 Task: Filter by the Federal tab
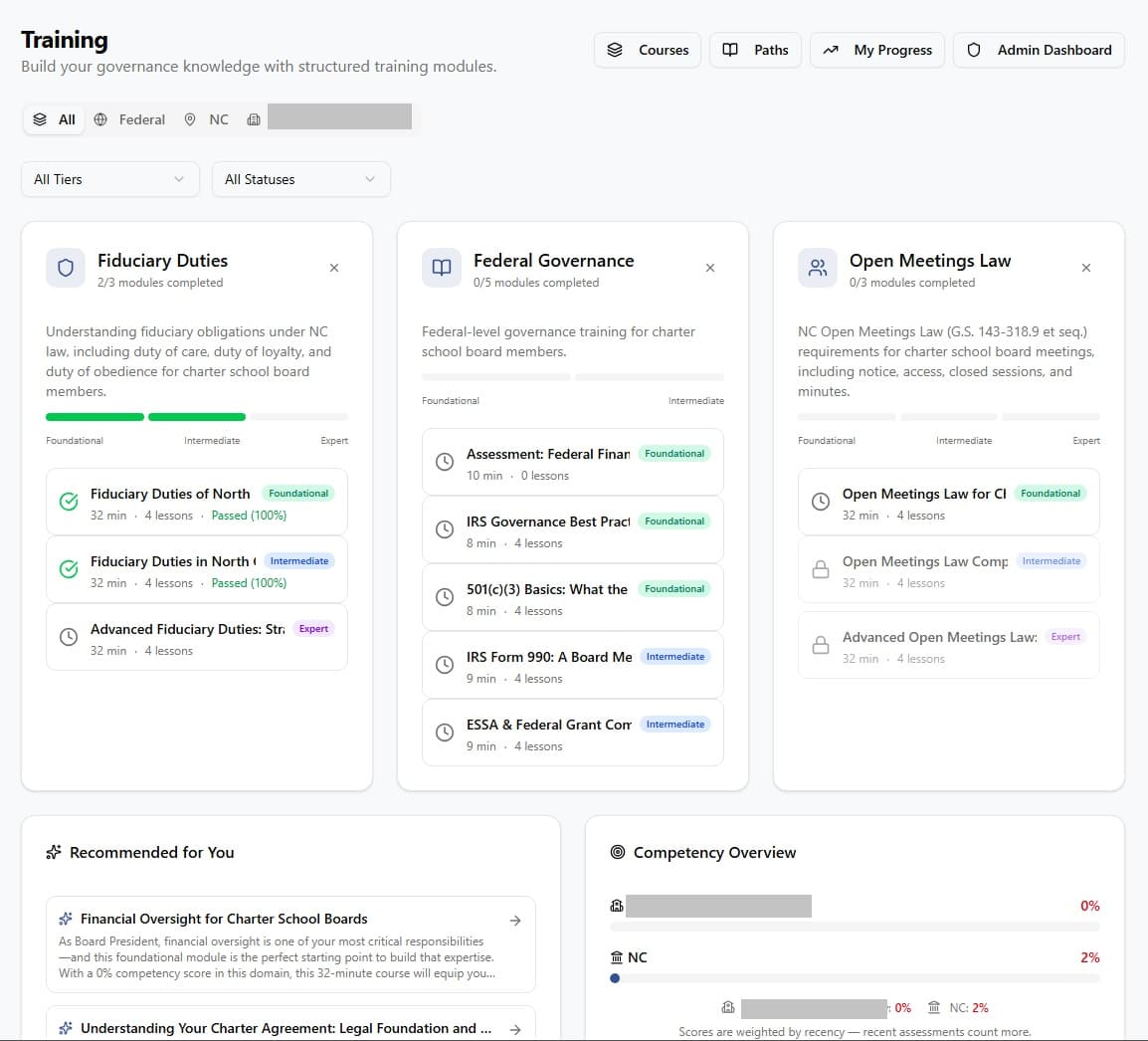(x=129, y=119)
